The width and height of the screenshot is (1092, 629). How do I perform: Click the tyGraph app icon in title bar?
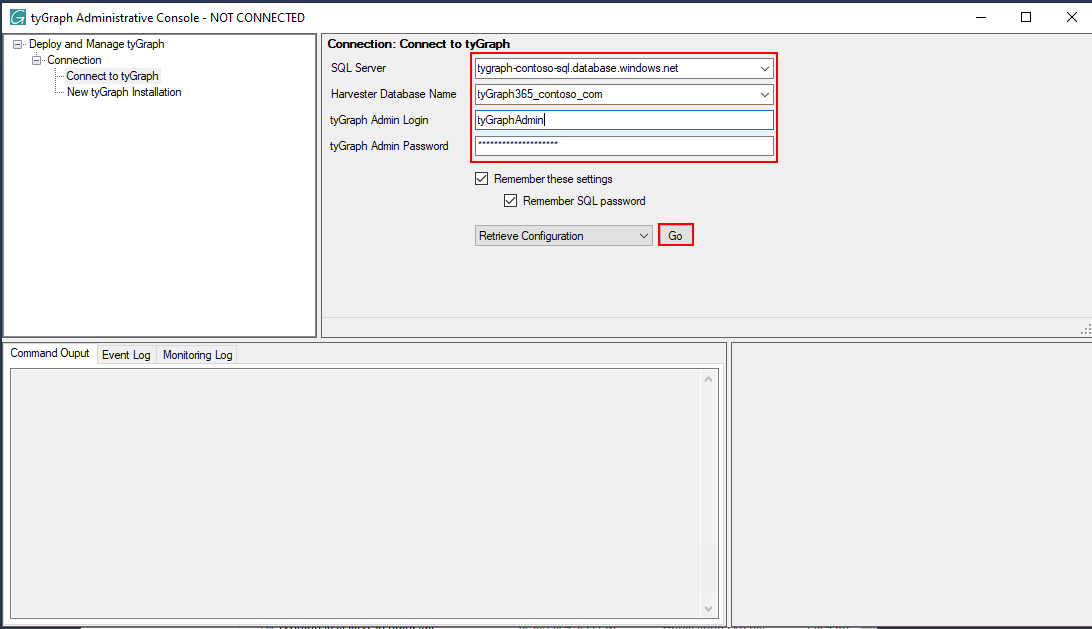pos(17,17)
